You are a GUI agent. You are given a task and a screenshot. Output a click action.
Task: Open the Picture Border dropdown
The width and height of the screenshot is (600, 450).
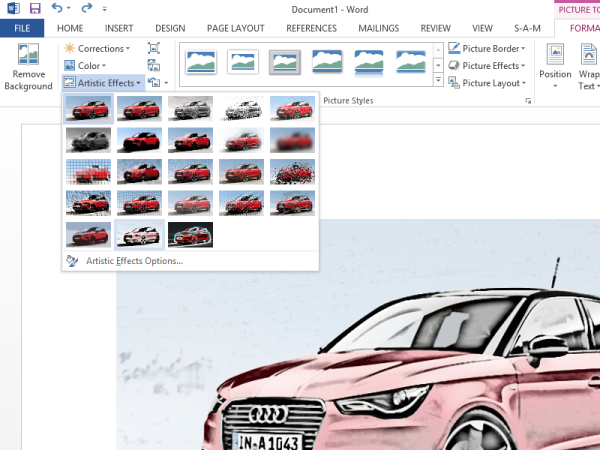[487, 49]
